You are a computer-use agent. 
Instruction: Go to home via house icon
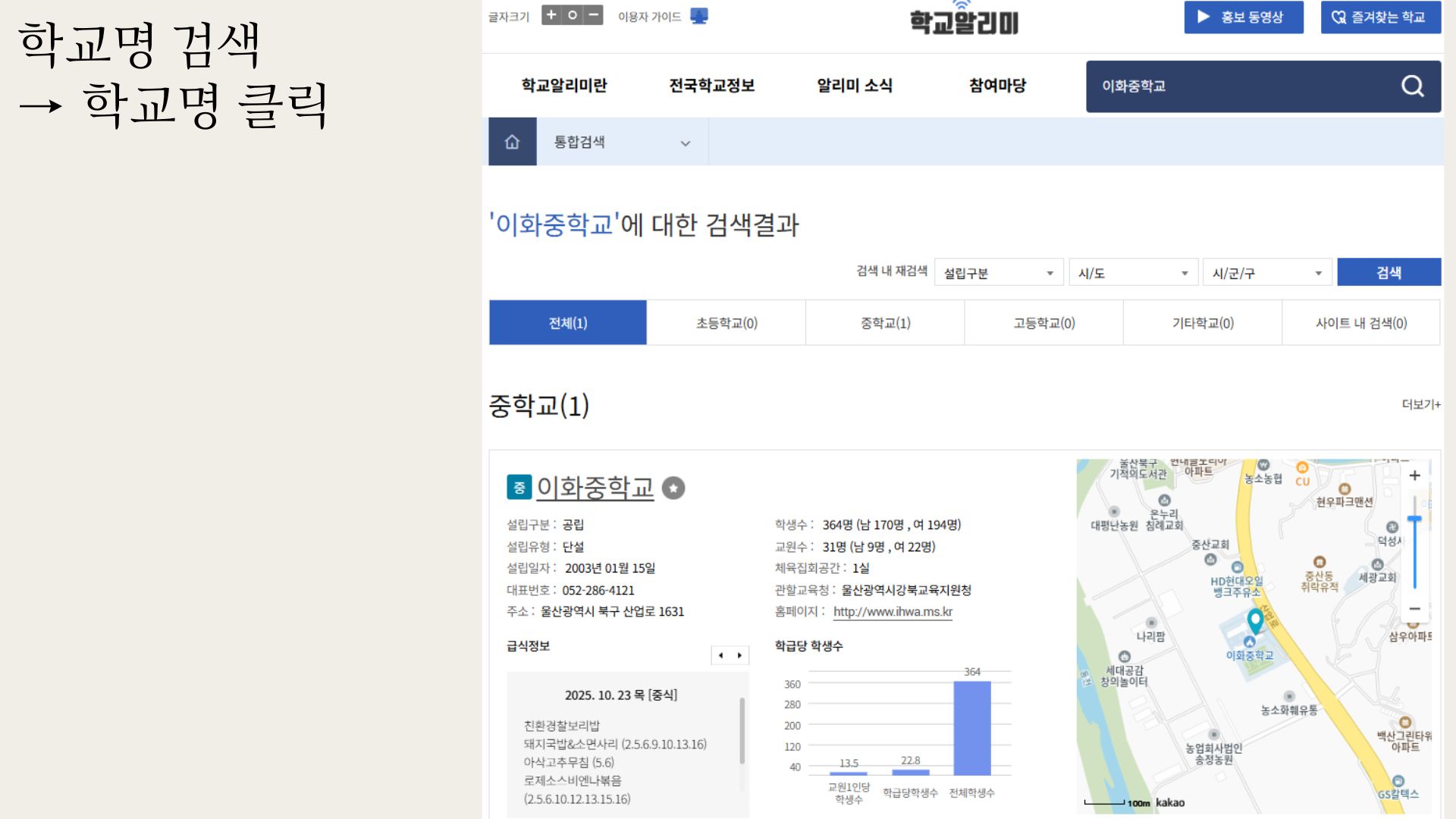(512, 142)
